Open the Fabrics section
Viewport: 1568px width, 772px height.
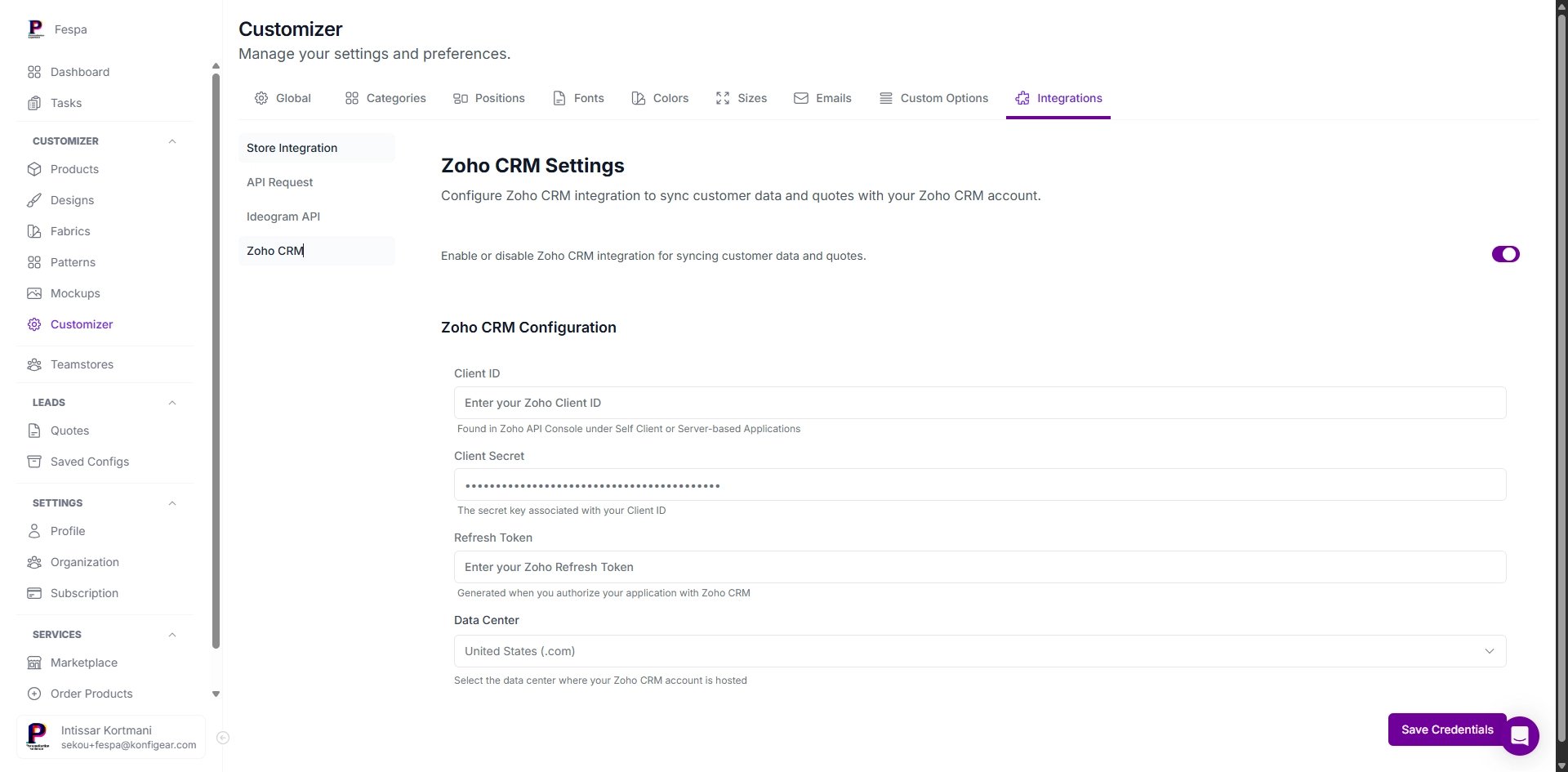click(x=69, y=231)
